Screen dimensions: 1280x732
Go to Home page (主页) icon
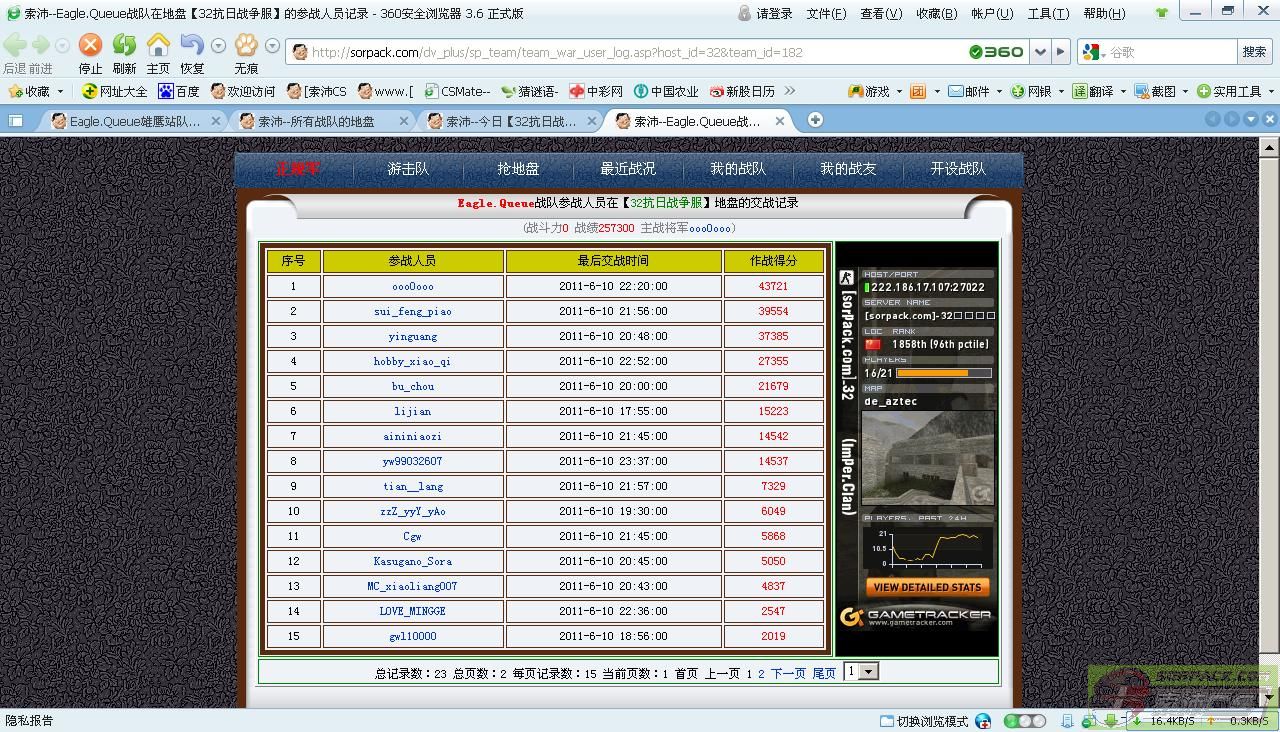point(158,46)
